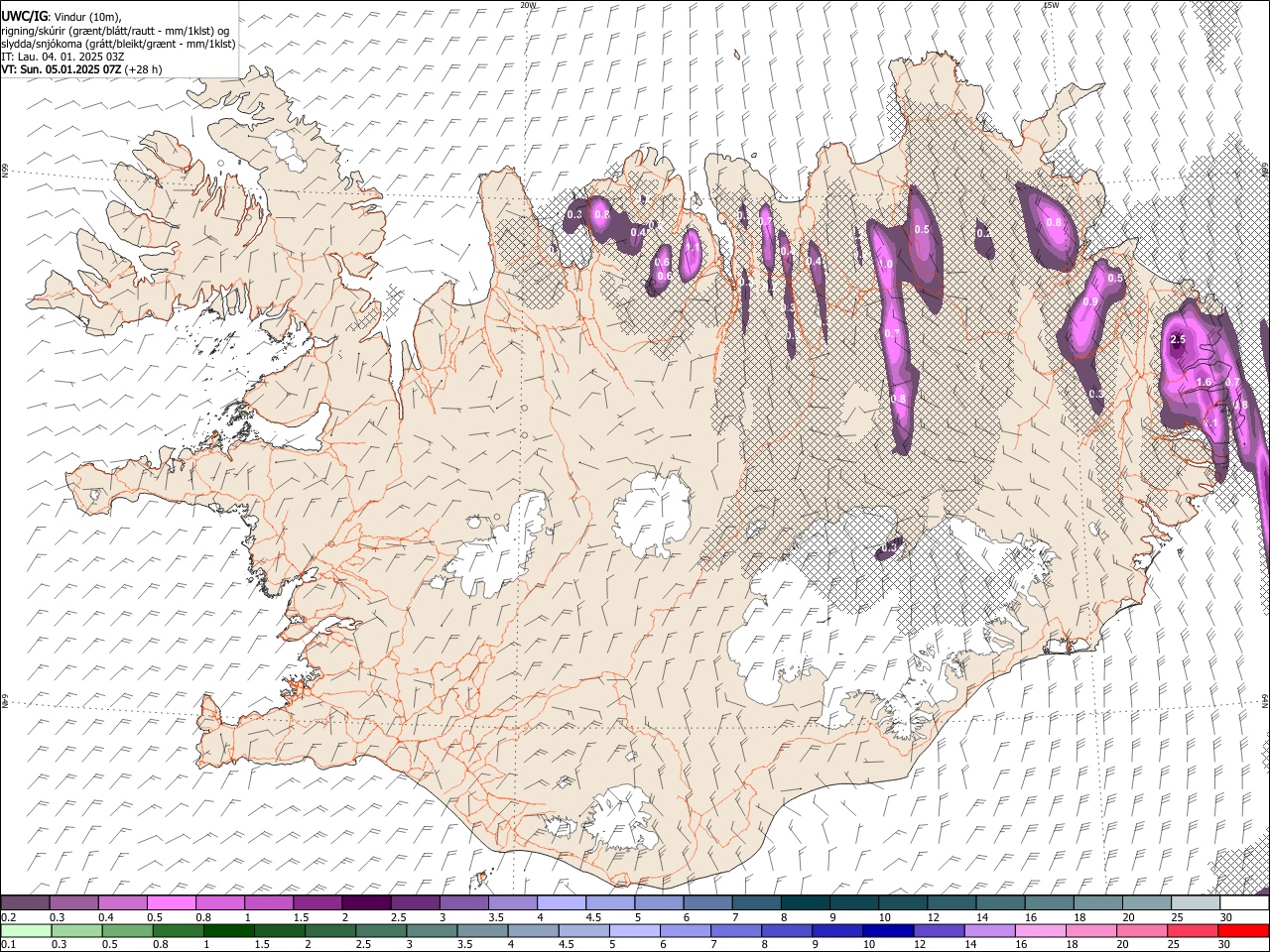1270x952 pixels.
Task: Pick the orchid swatch above top-row 0.4
Action: coord(123,903)
